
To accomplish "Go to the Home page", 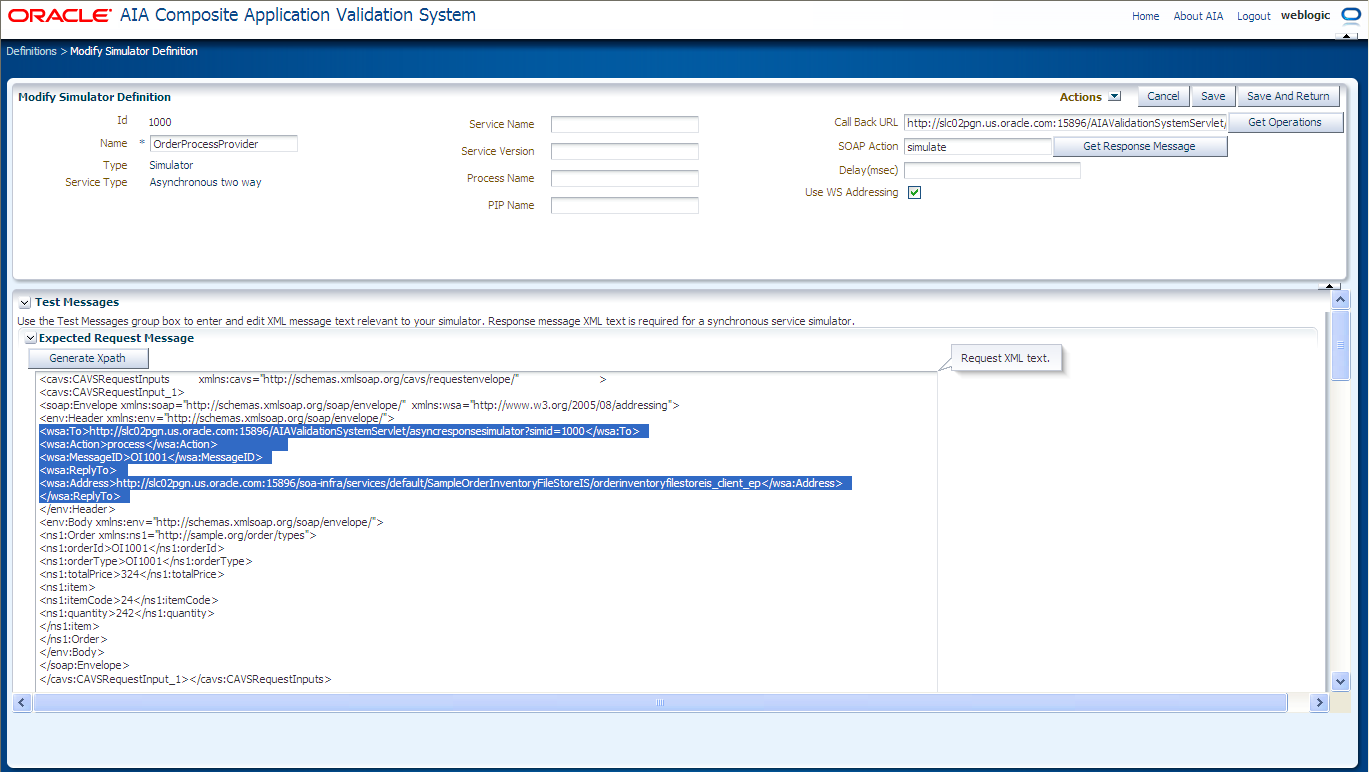I will [x=1146, y=16].
